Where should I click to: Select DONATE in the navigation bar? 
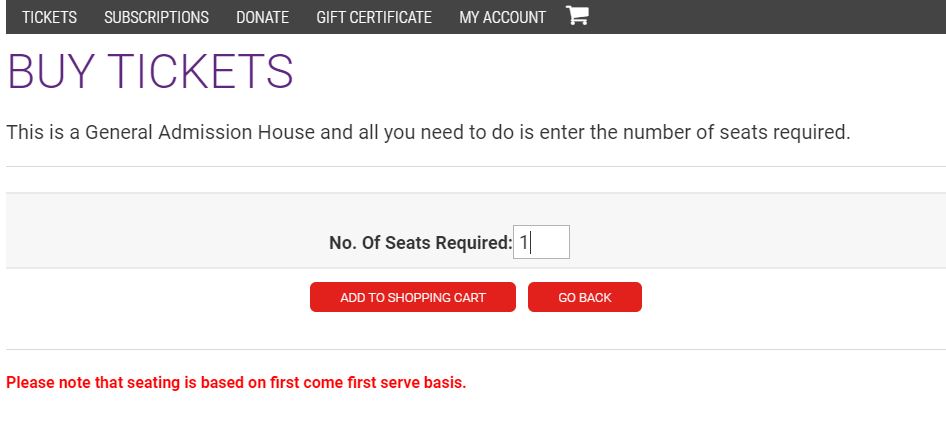click(x=262, y=18)
